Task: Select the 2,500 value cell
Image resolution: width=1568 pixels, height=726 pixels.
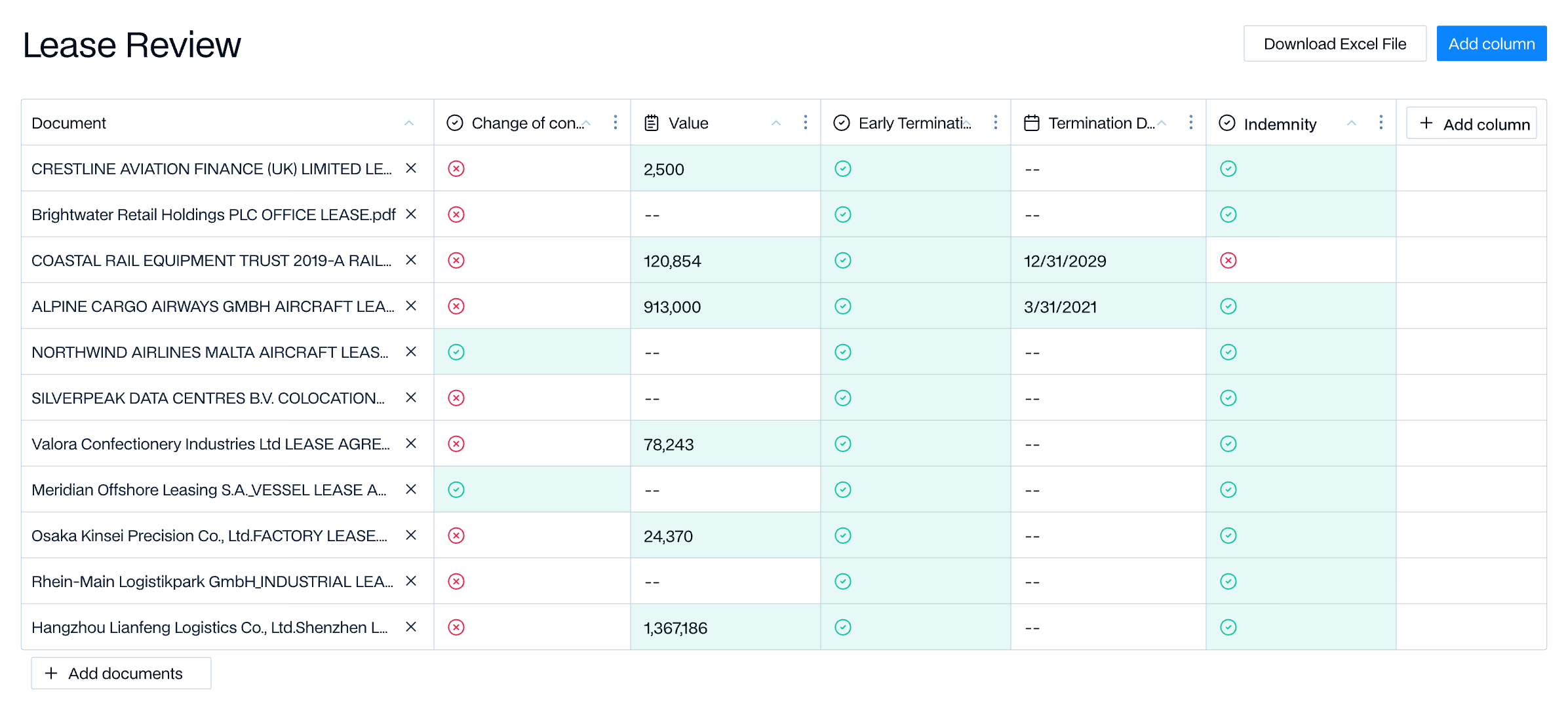Action: [x=725, y=168]
